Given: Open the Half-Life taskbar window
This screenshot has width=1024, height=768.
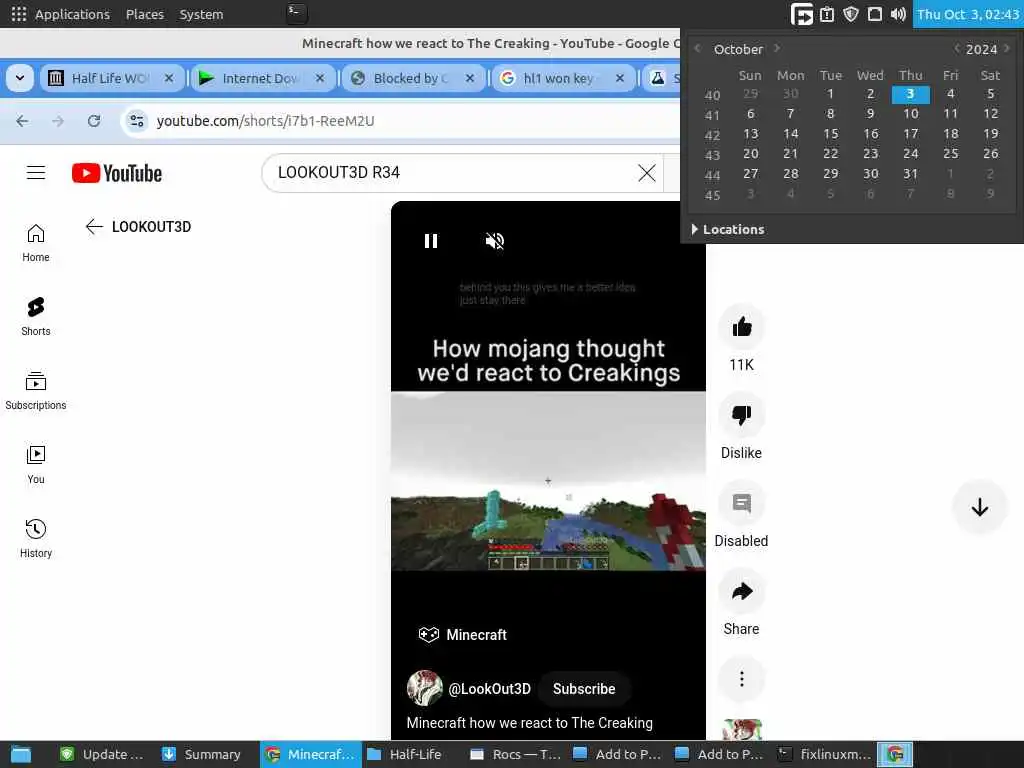Looking at the screenshot, I should tap(405, 754).
